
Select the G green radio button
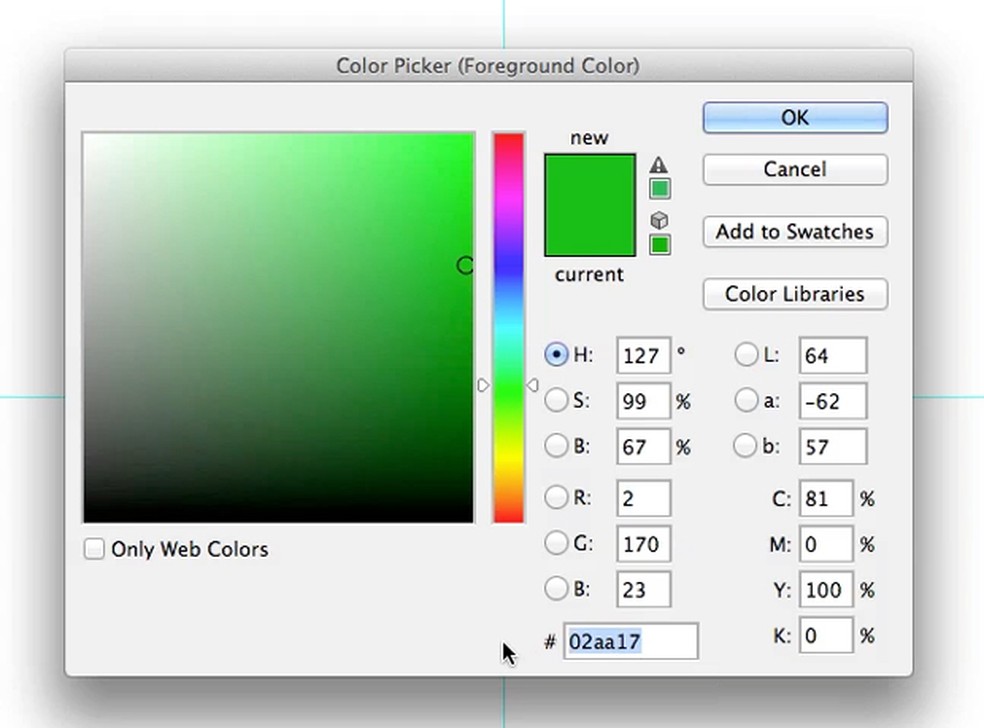[x=556, y=544]
